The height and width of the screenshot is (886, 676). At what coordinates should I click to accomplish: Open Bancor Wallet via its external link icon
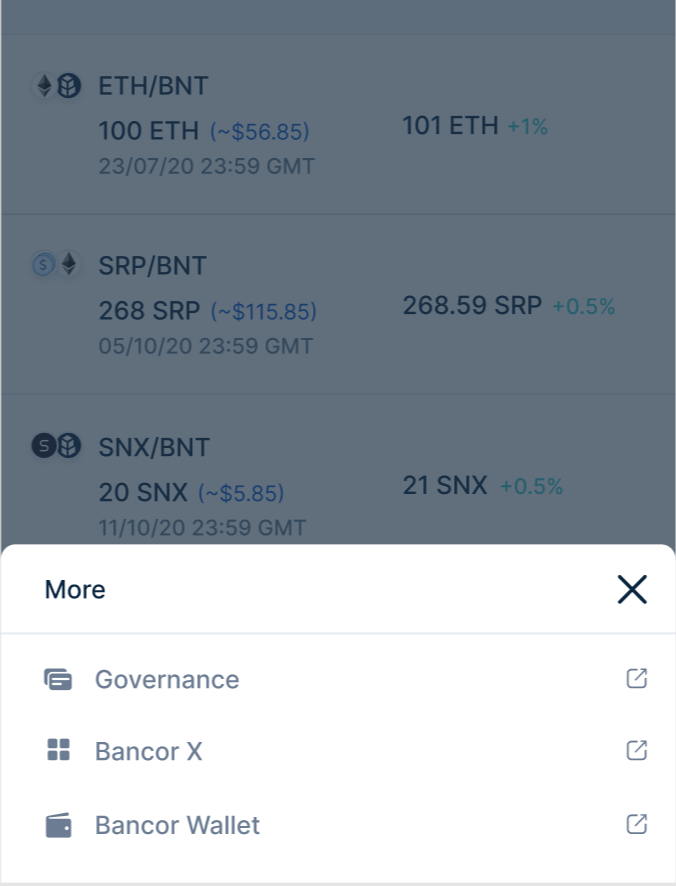coord(637,825)
